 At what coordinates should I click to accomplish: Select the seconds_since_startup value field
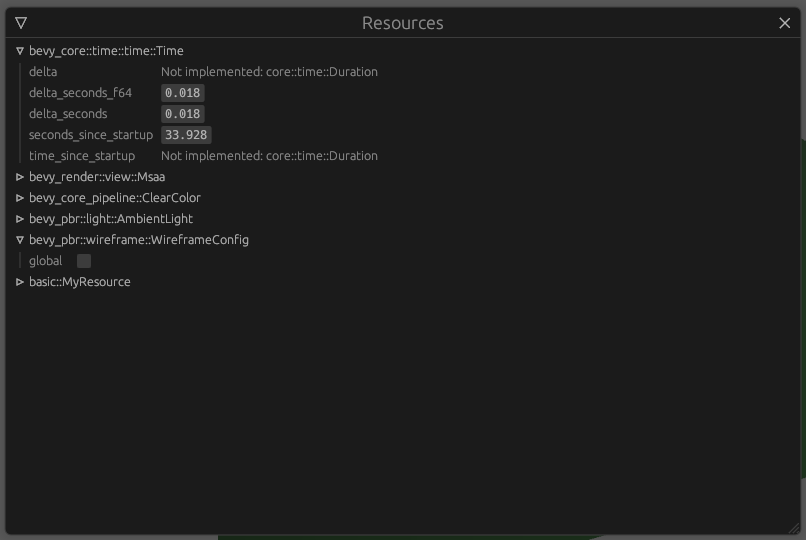[x=186, y=135]
